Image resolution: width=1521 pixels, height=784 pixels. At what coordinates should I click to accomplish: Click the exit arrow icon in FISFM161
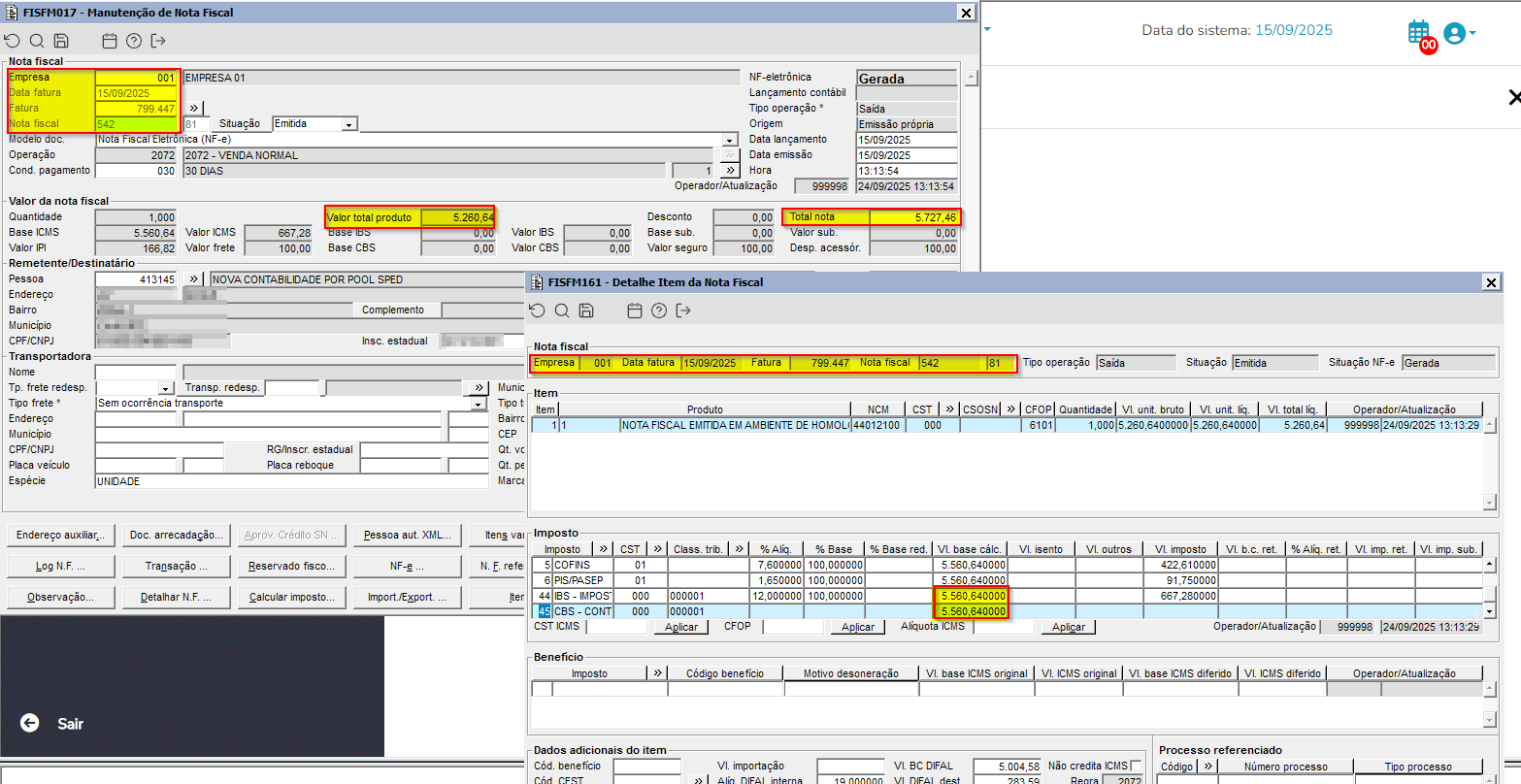[x=683, y=310]
